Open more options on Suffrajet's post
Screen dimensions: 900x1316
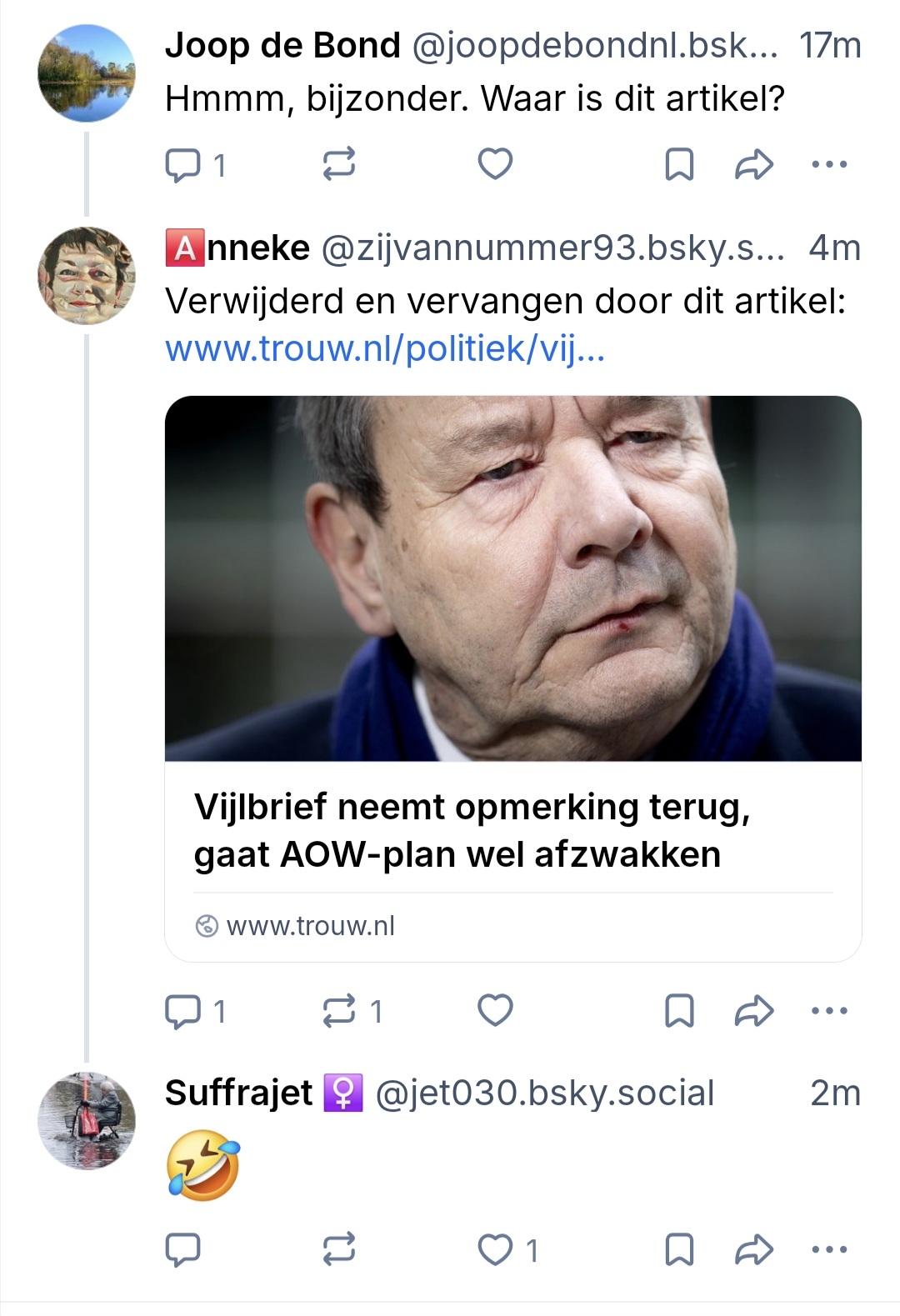[x=829, y=1249]
